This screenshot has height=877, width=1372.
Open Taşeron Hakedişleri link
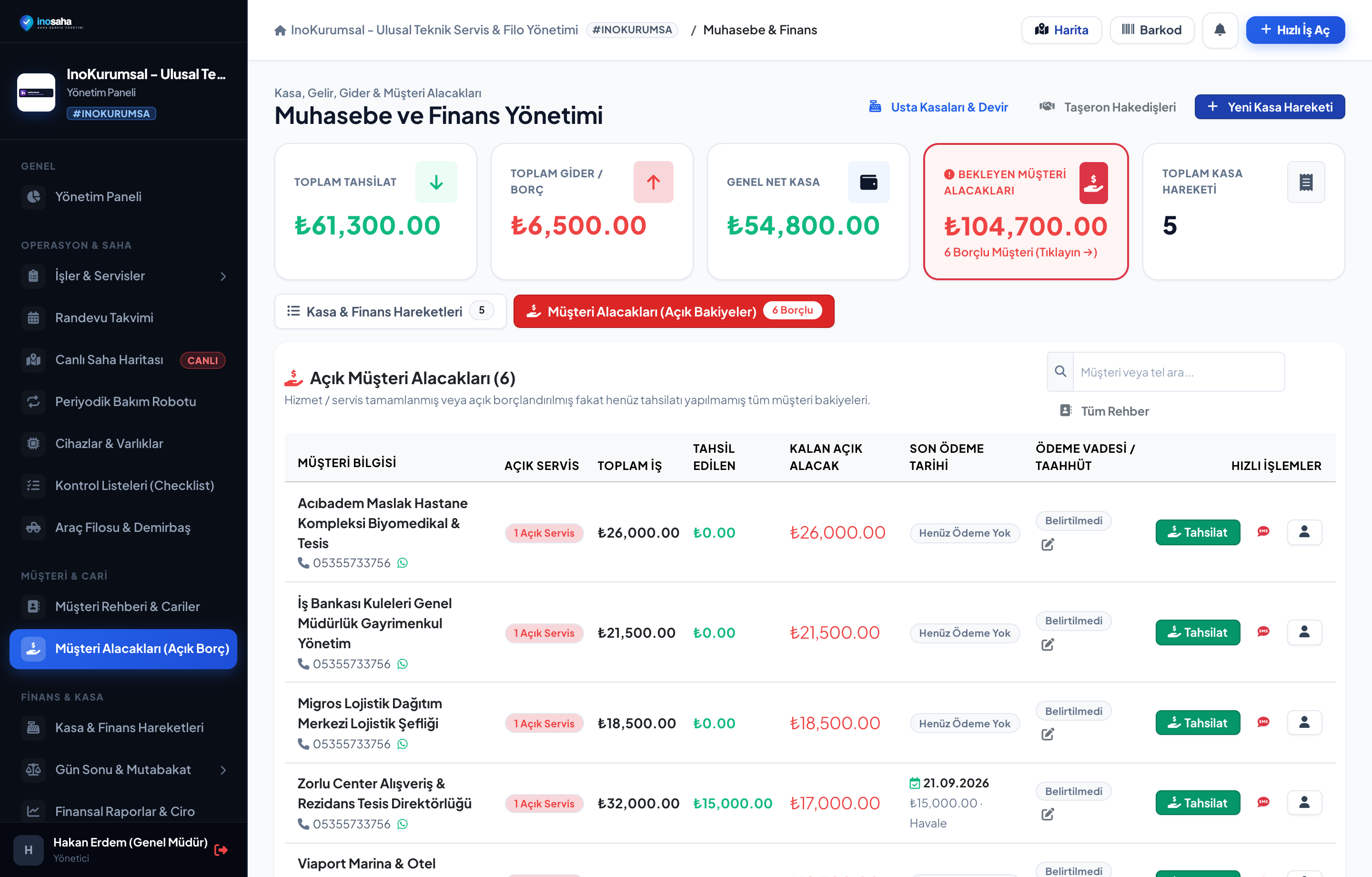1108,107
